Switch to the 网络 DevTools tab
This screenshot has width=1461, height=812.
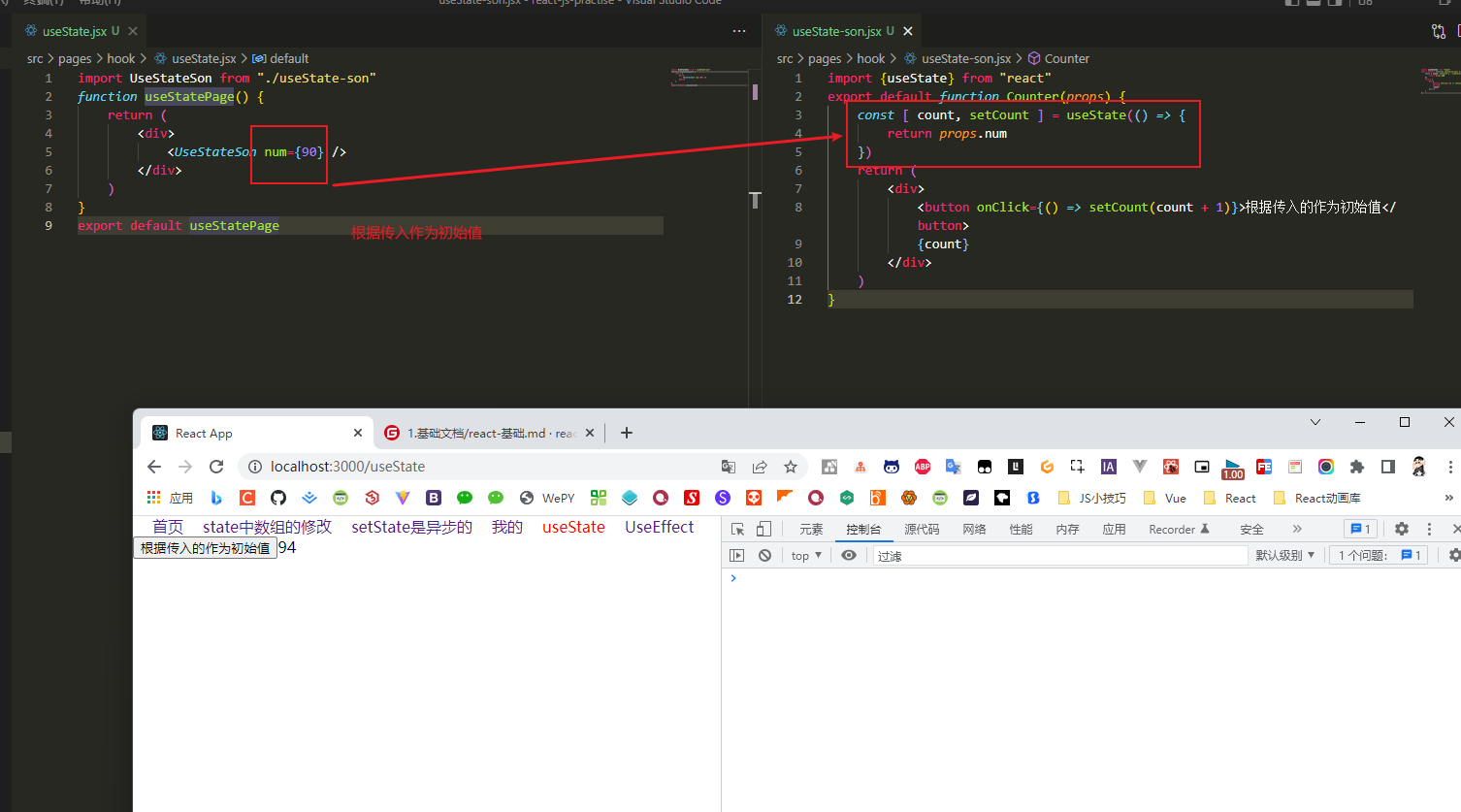pyautogui.click(x=974, y=530)
